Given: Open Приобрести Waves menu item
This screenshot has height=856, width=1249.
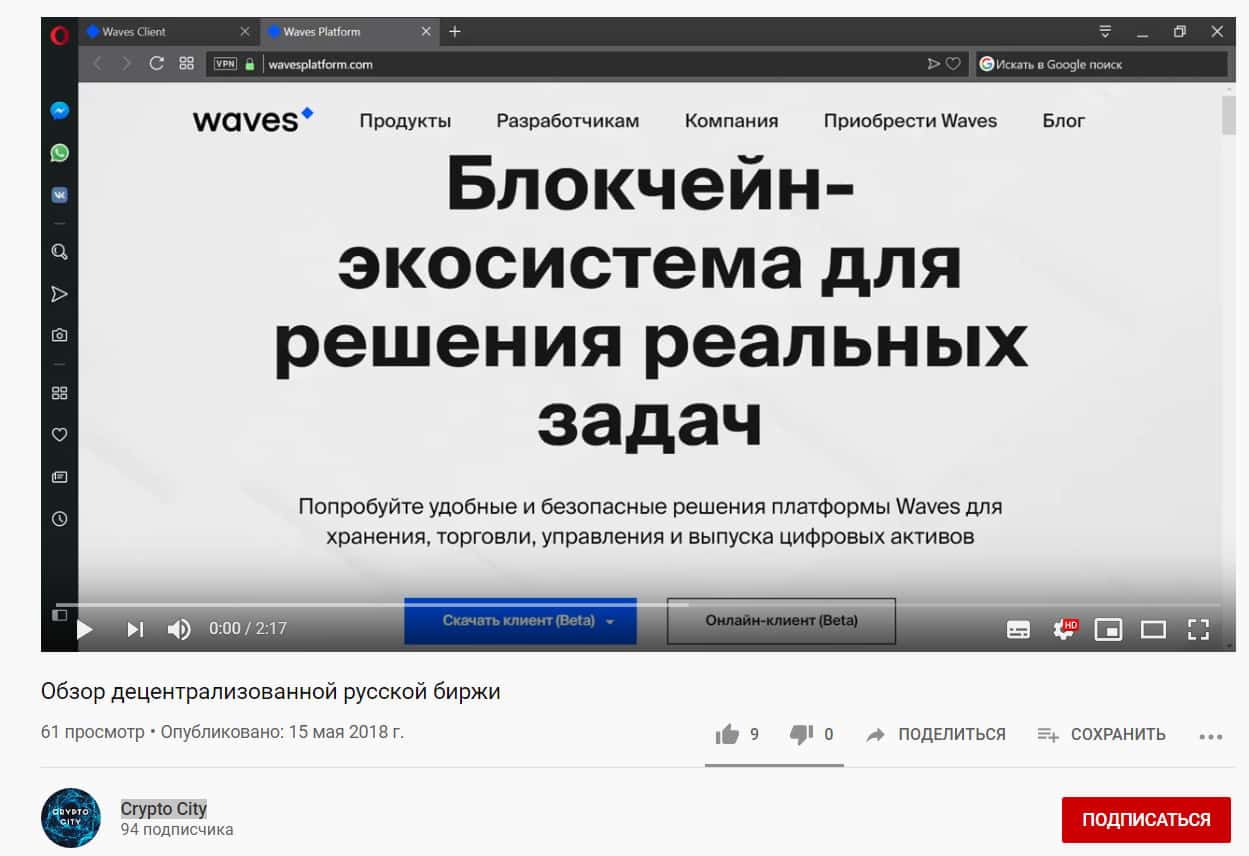Looking at the screenshot, I should pyautogui.click(x=910, y=121).
